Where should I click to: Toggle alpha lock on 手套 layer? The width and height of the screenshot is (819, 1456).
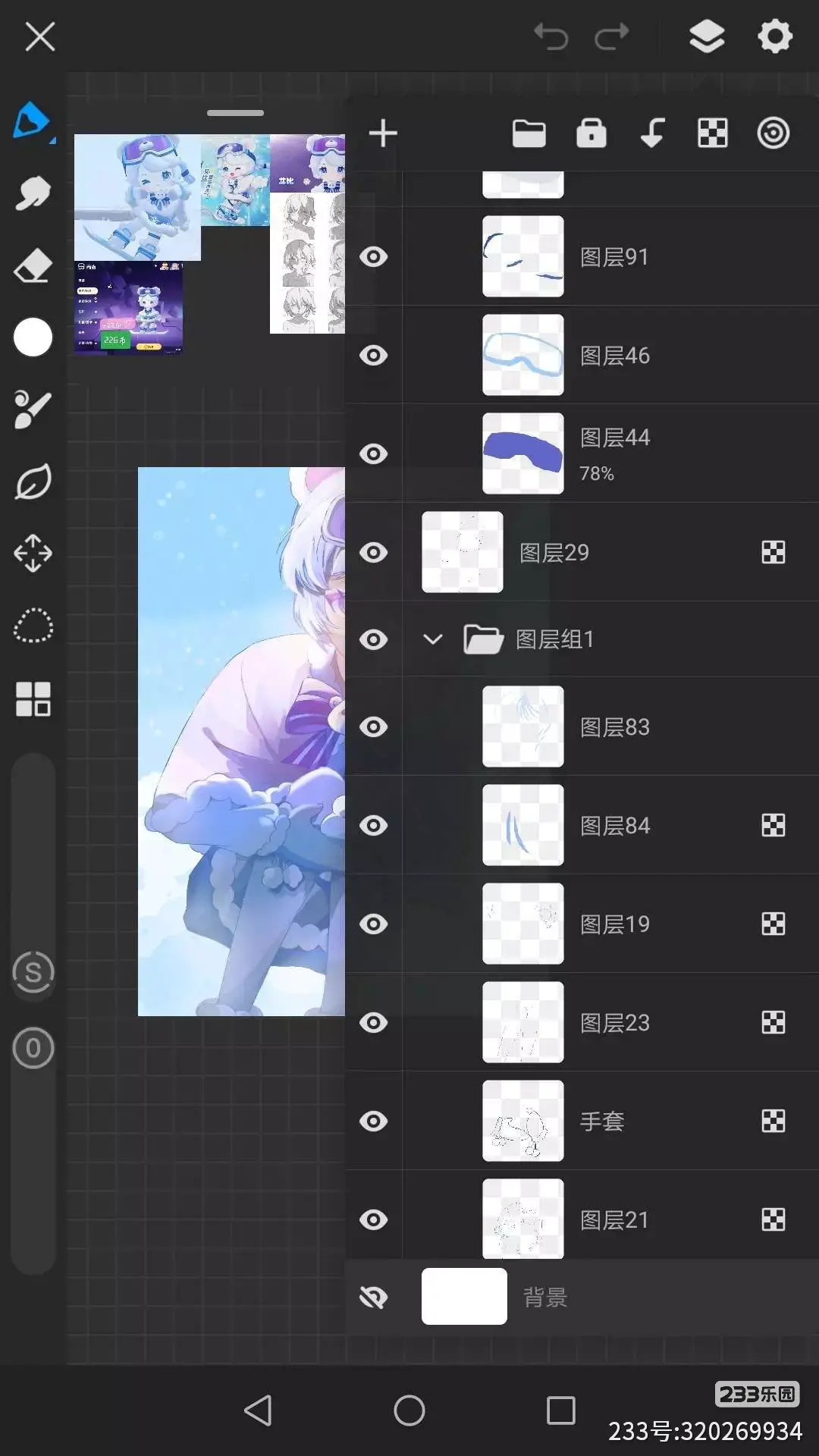pos(773,1121)
